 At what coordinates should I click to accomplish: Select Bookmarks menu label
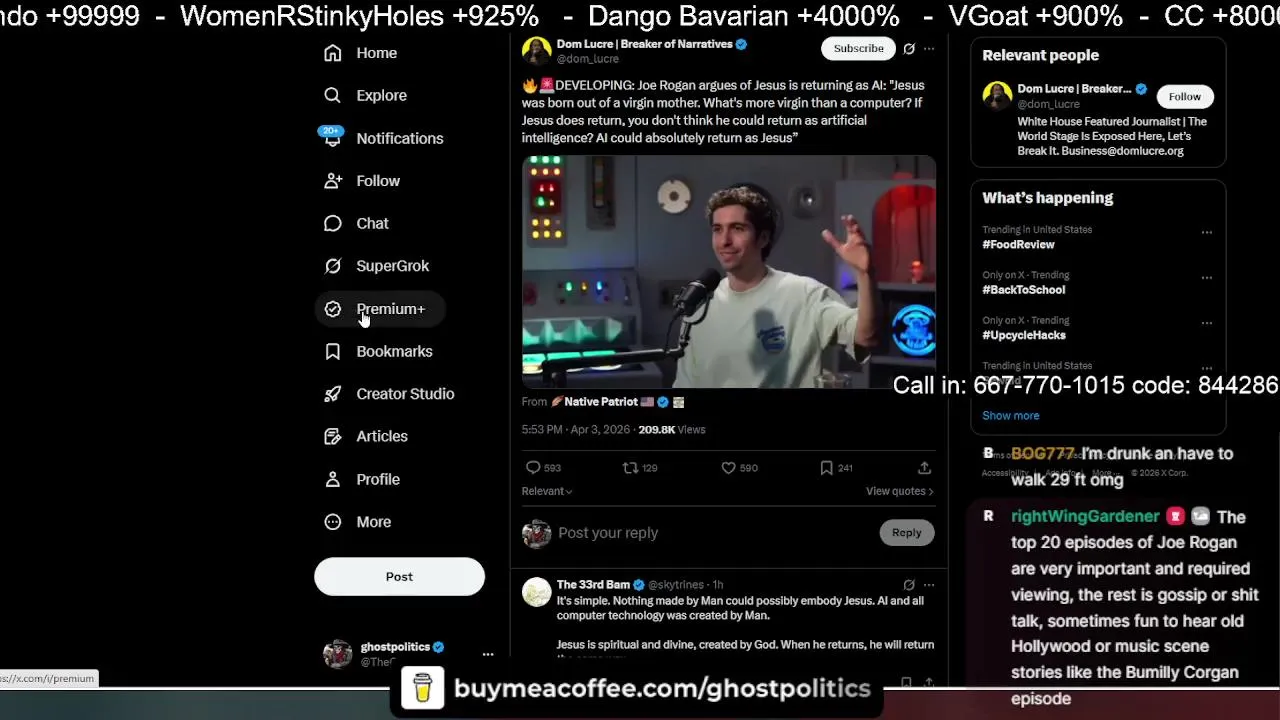(x=394, y=351)
